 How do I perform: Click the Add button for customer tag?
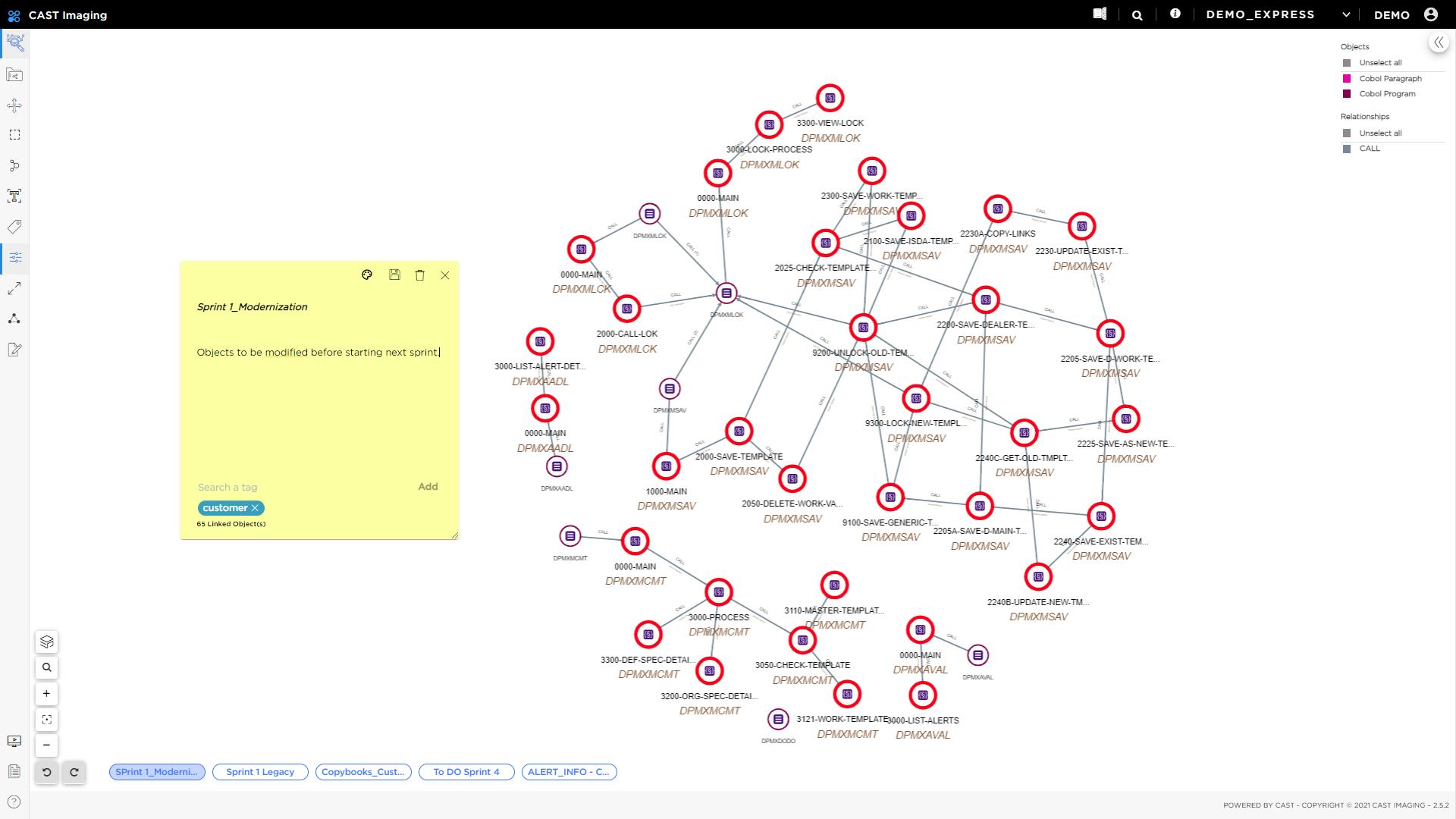click(x=428, y=486)
